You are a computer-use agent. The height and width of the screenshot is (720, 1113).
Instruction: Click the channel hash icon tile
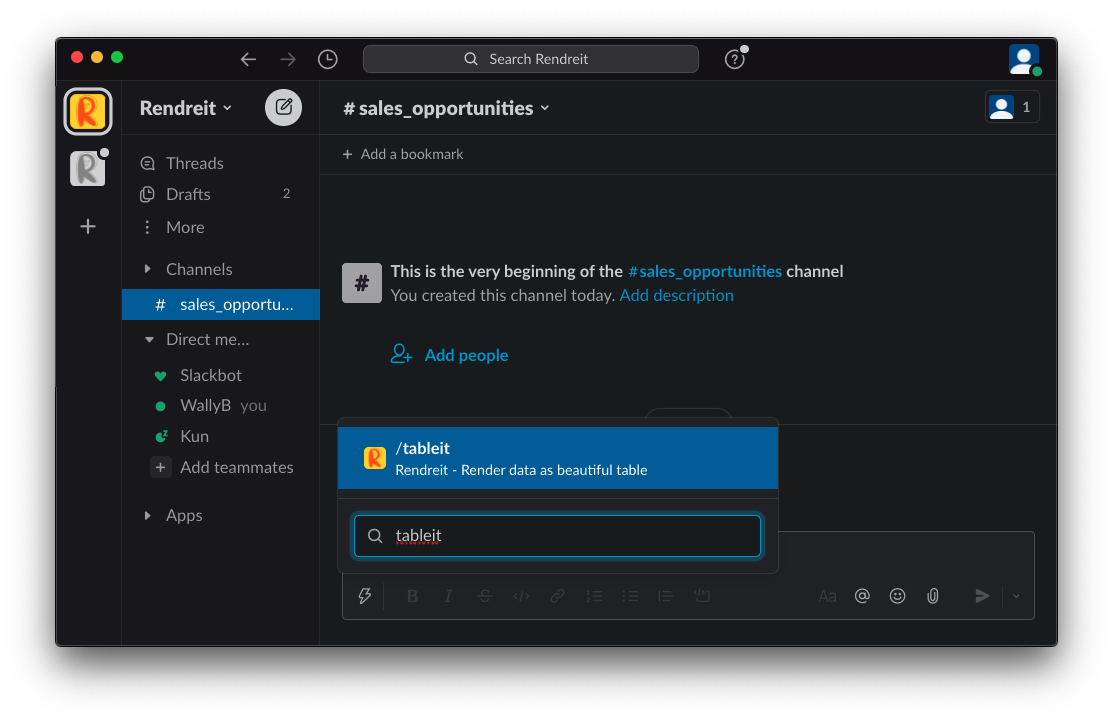coord(362,283)
